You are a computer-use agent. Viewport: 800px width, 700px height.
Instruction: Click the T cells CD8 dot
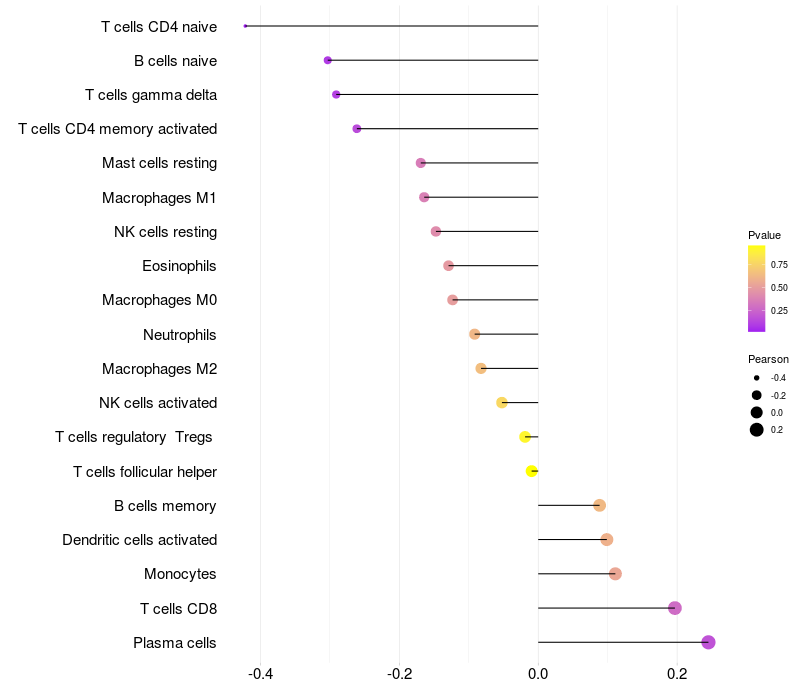[x=674, y=608]
